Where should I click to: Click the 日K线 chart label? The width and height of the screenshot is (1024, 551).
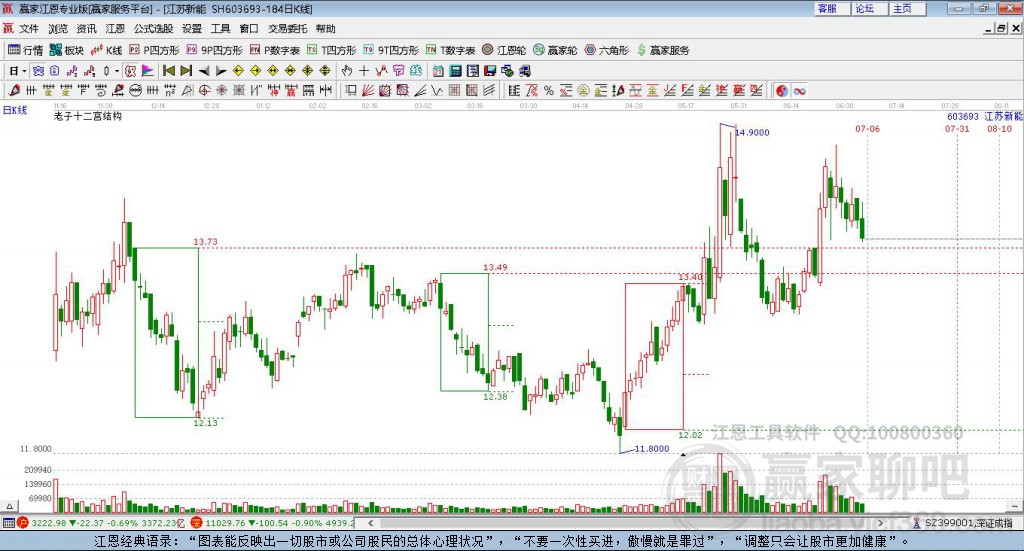pyautogui.click(x=15, y=110)
